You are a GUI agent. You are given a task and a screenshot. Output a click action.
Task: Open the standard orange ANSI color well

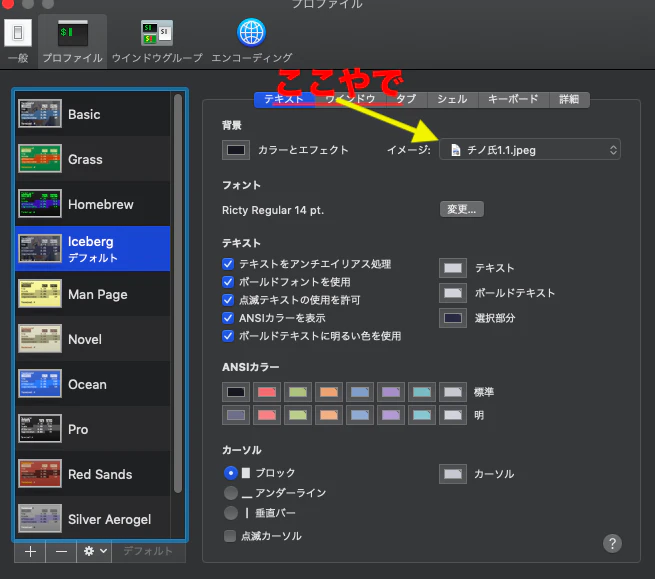coord(329,392)
